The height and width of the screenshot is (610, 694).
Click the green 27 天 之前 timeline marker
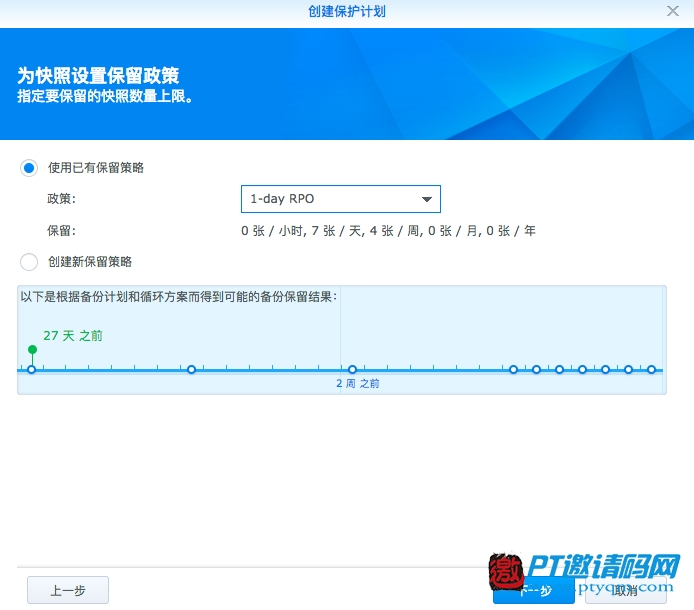pos(32,350)
